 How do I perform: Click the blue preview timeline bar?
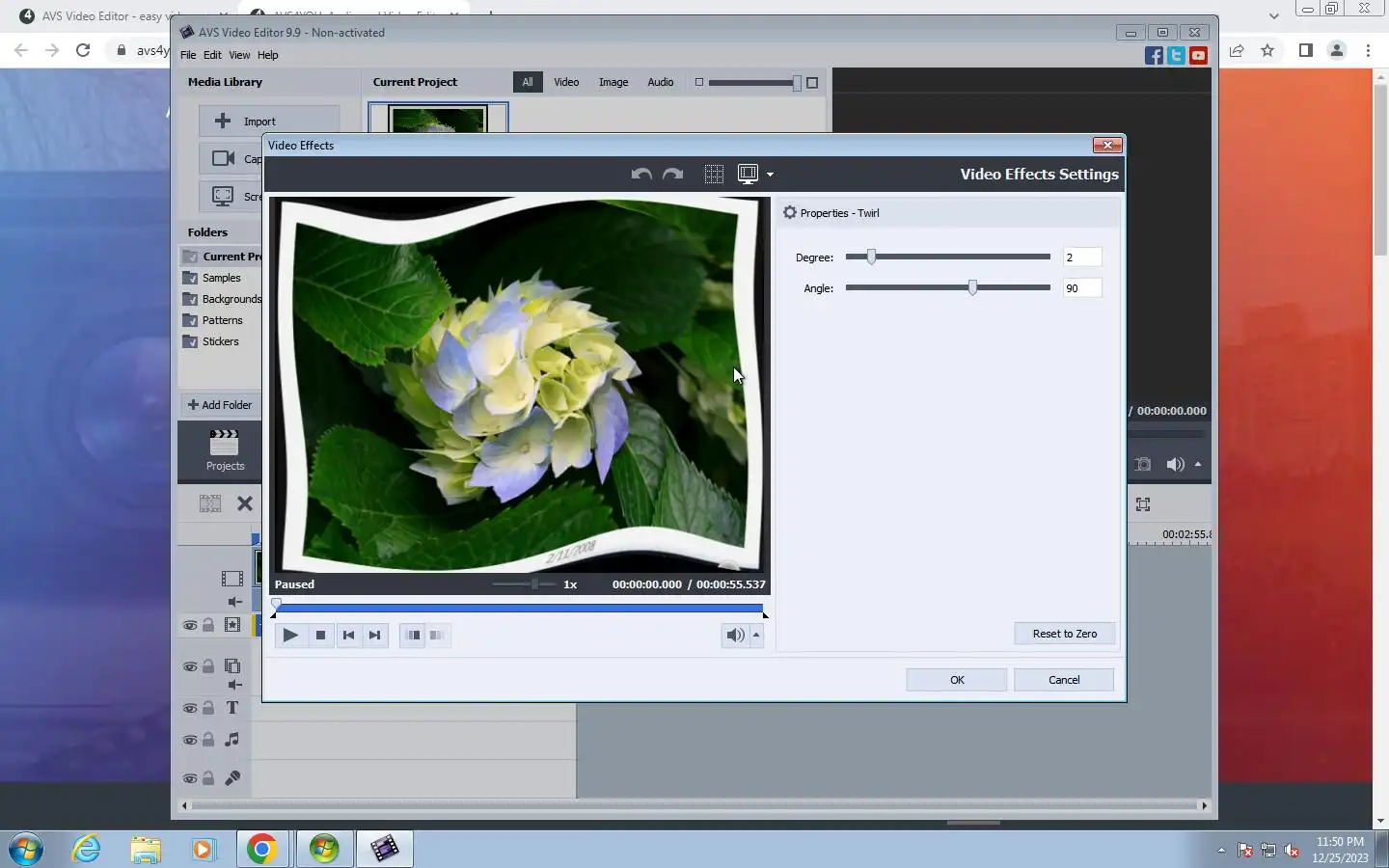tap(519, 609)
